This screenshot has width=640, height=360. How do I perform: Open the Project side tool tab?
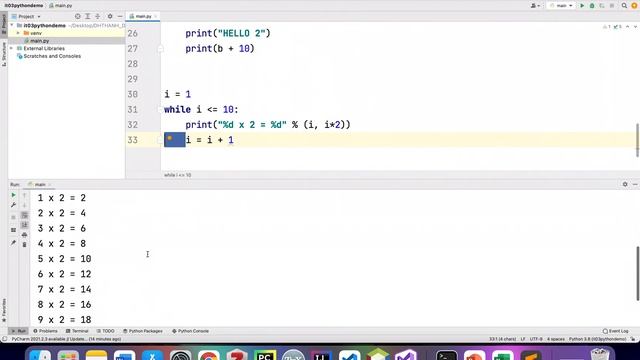(4, 23)
